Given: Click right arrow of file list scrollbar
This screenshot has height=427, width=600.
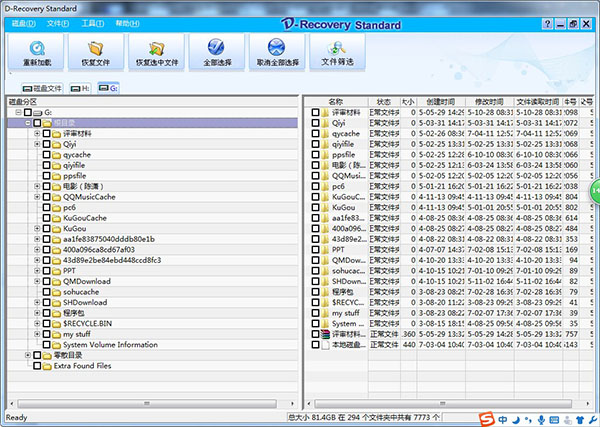Looking at the screenshot, I should click(x=587, y=404).
